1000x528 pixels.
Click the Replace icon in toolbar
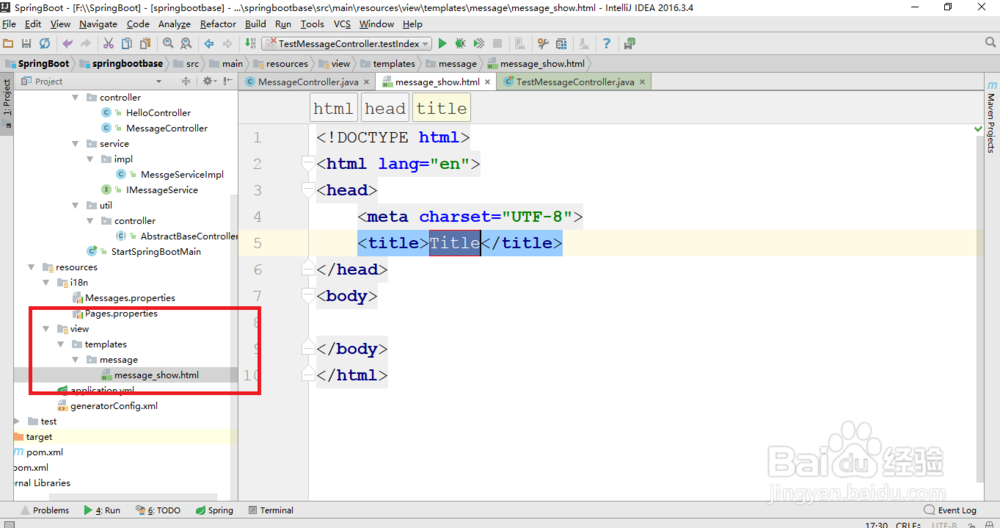click(x=186, y=43)
